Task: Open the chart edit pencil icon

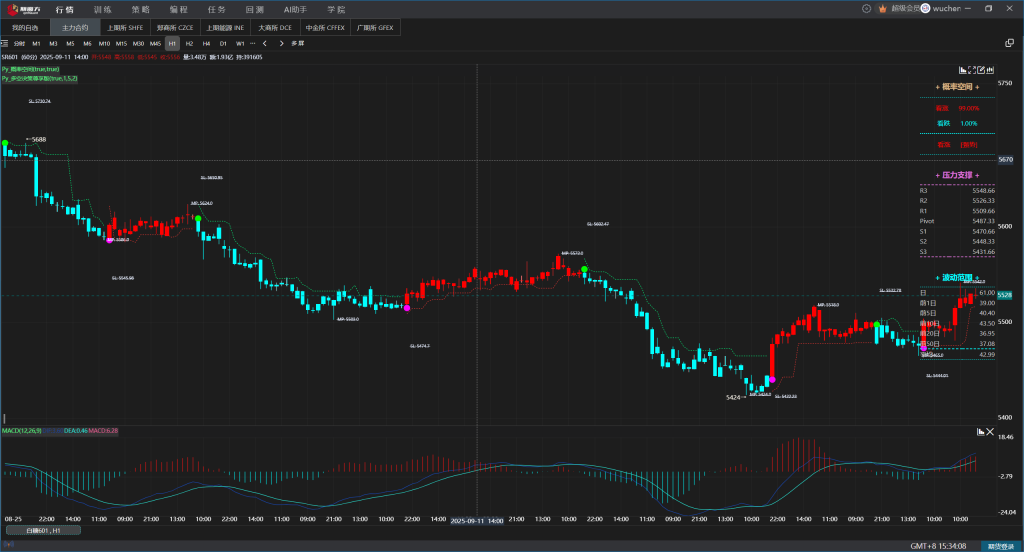Action: coord(983,70)
